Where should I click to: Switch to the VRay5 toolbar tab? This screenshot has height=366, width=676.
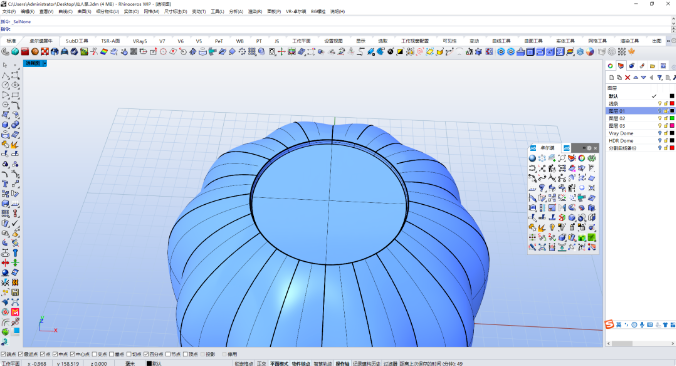pyautogui.click(x=140, y=41)
